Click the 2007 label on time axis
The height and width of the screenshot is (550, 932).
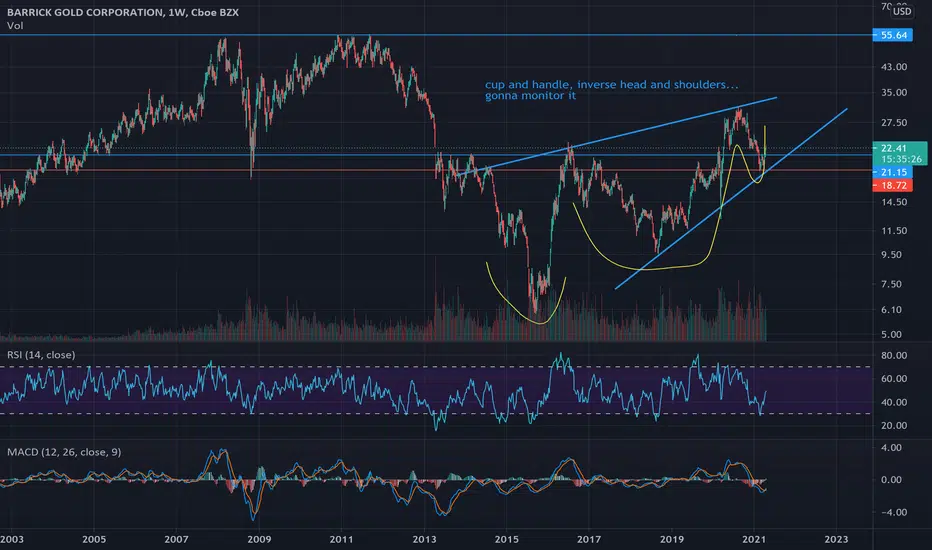pos(177,539)
